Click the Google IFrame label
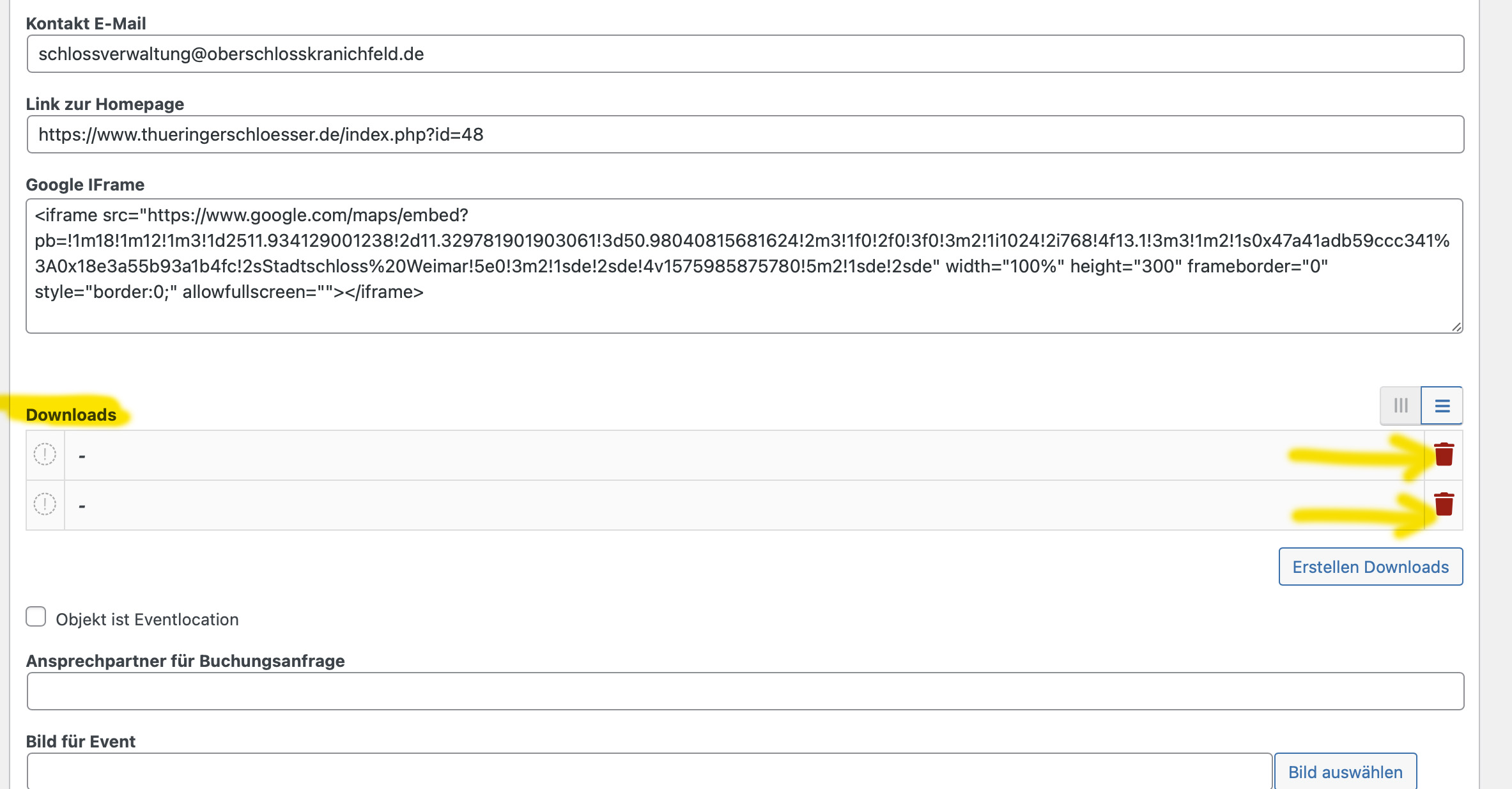1512x789 pixels. (x=85, y=185)
